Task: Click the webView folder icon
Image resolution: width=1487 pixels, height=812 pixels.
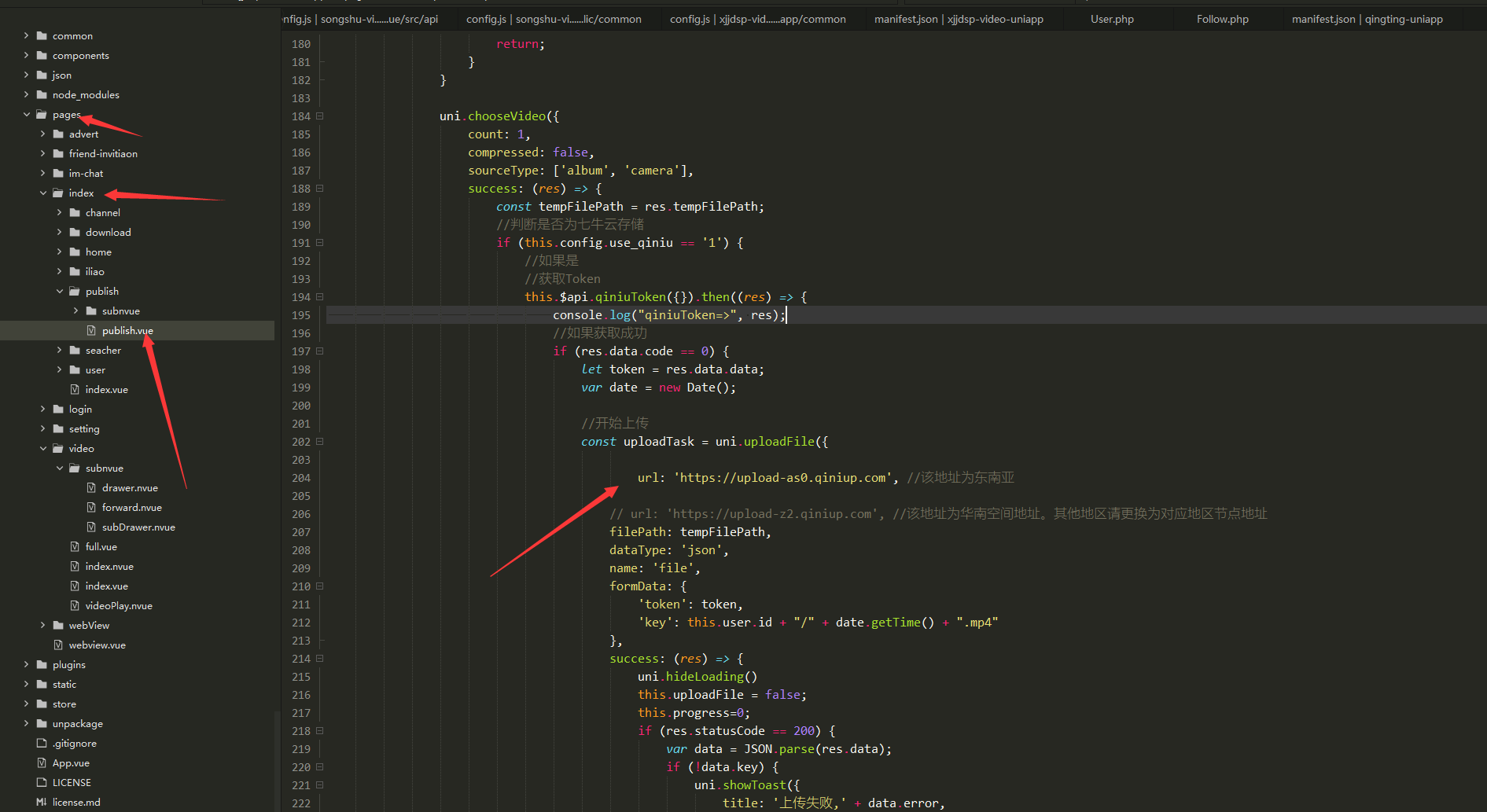Action: point(58,625)
